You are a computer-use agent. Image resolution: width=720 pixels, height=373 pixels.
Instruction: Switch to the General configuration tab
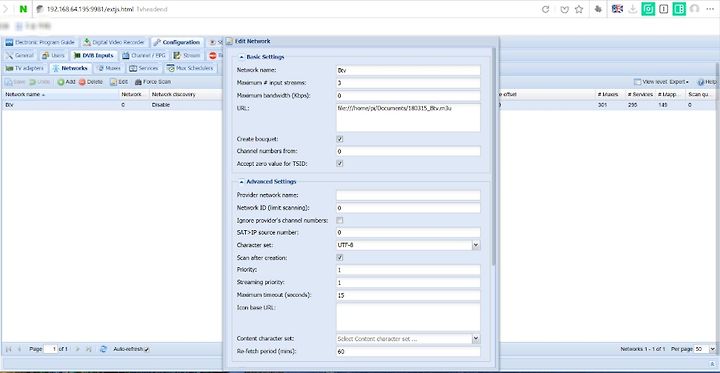pyautogui.click(x=20, y=56)
